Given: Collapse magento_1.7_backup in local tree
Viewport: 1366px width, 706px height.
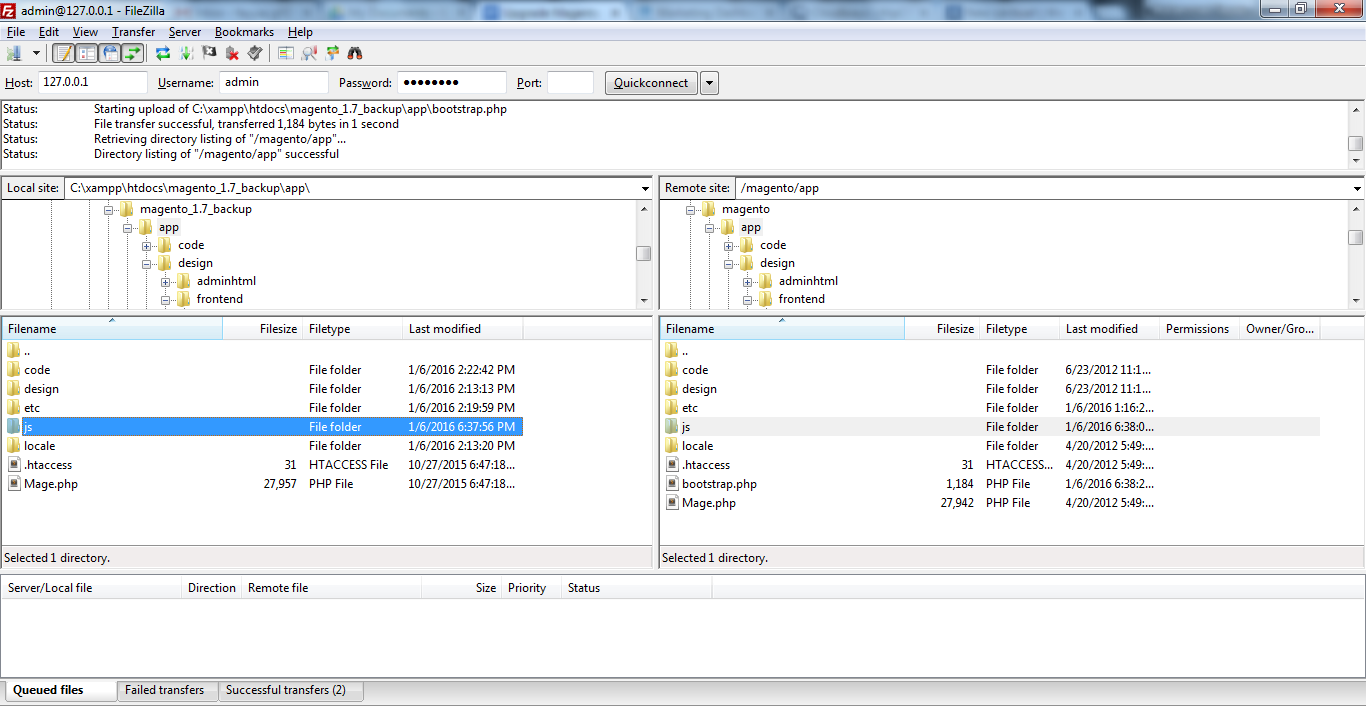Looking at the screenshot, I should pyautogui.click(x=108, y=210).
